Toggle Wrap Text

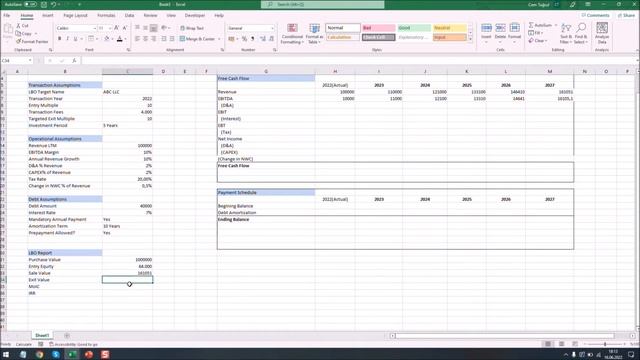coord(192,28)
